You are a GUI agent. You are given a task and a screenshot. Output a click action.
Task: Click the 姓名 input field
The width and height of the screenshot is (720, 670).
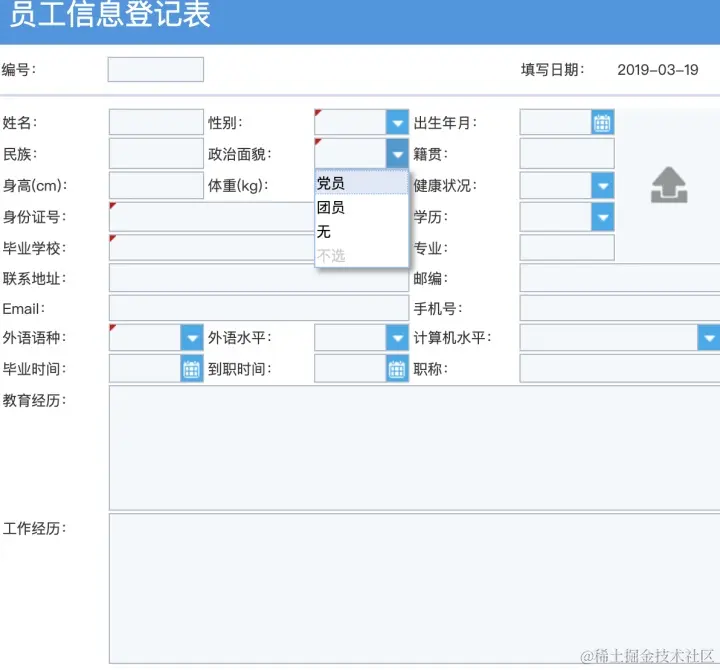[156, 122]
